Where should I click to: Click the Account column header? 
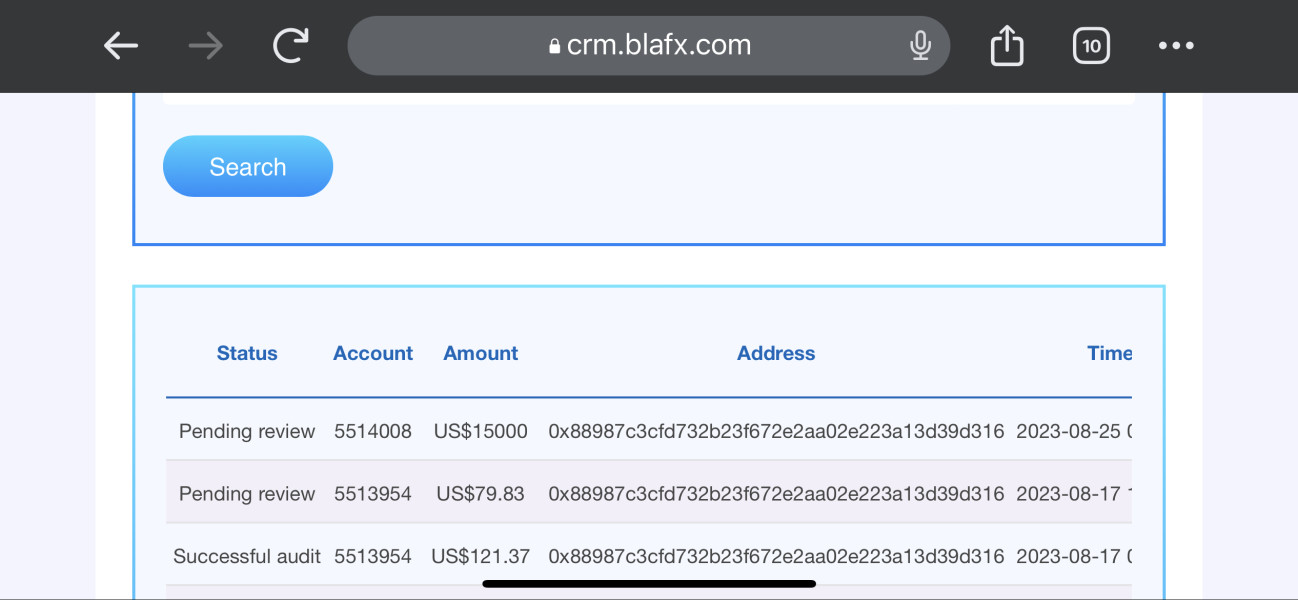[373, 353]
